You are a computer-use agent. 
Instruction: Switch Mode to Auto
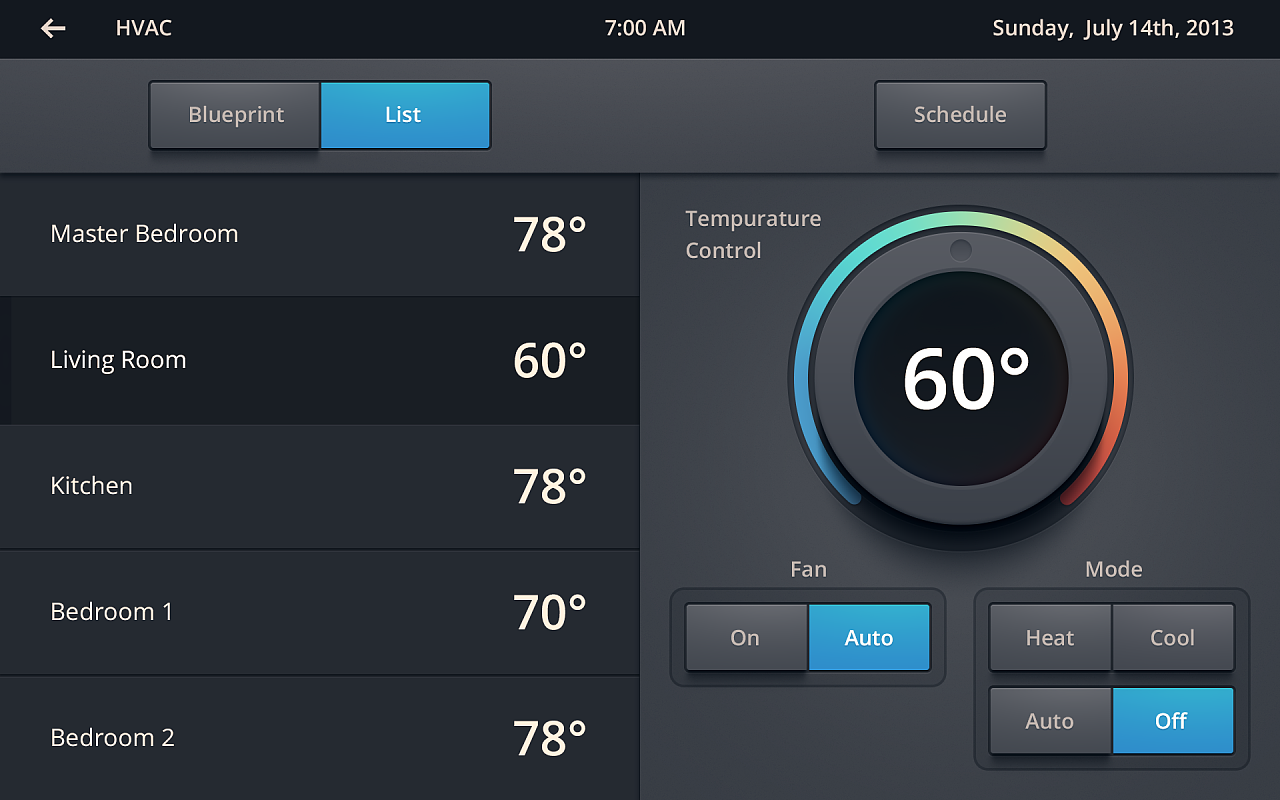1050,721
